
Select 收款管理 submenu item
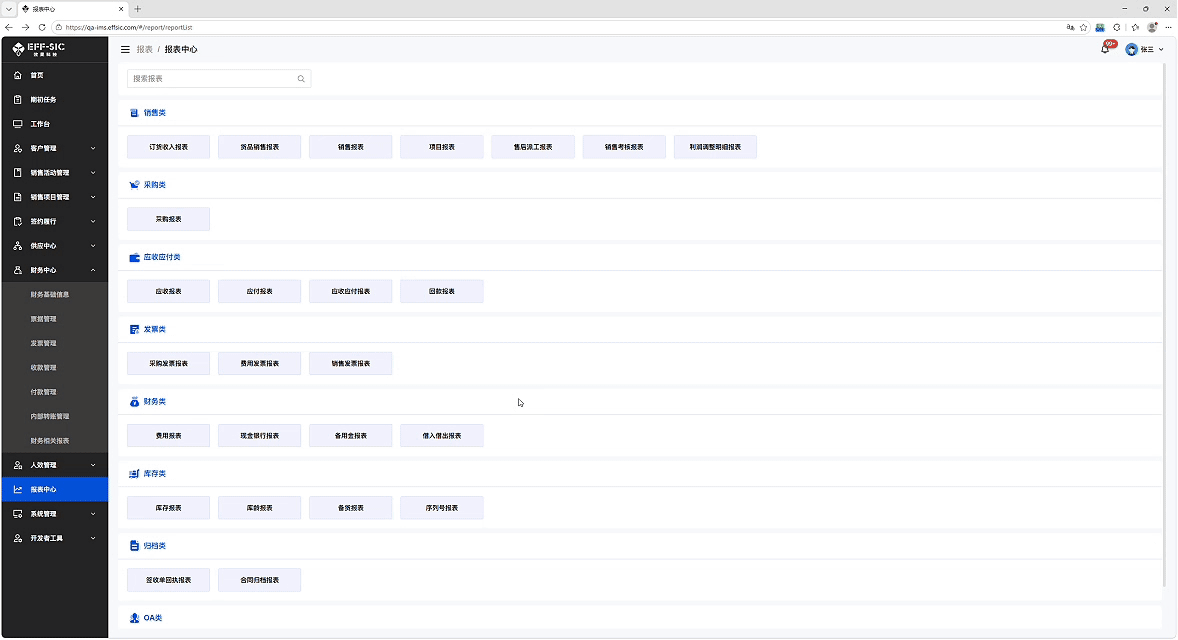click(x=44, y=368)
